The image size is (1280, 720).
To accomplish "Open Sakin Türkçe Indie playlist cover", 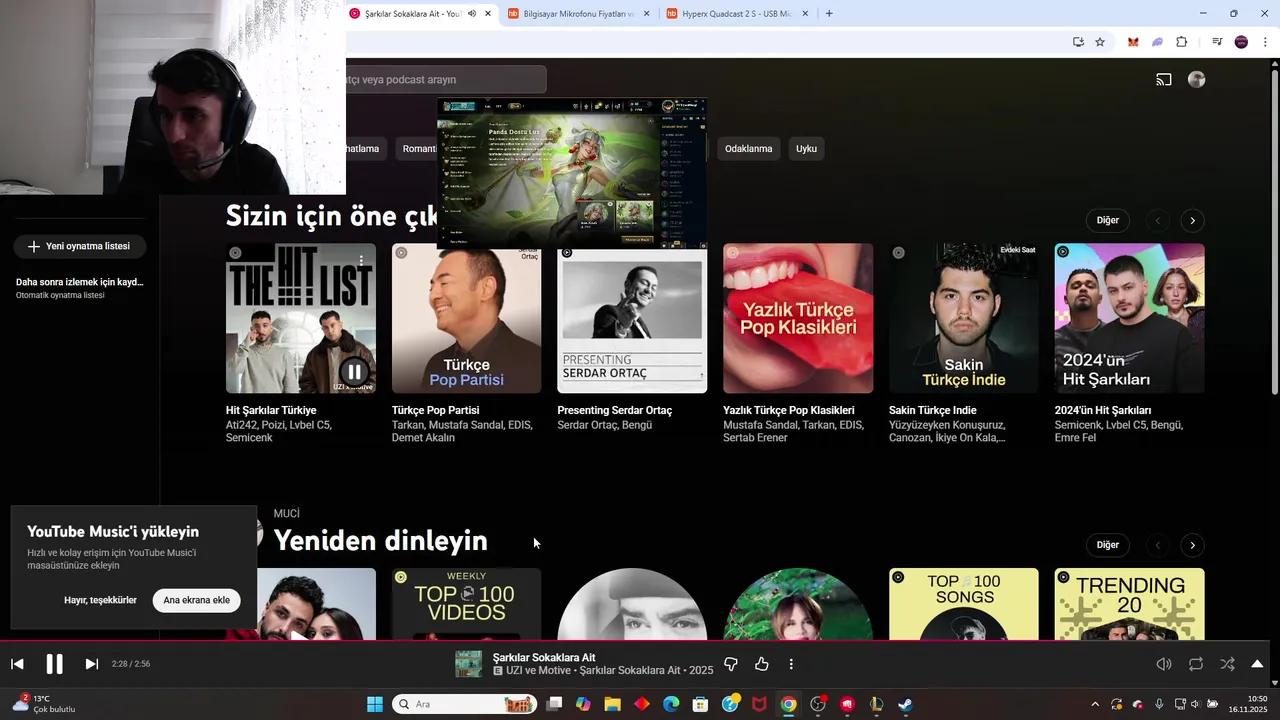I will point(964,319).
